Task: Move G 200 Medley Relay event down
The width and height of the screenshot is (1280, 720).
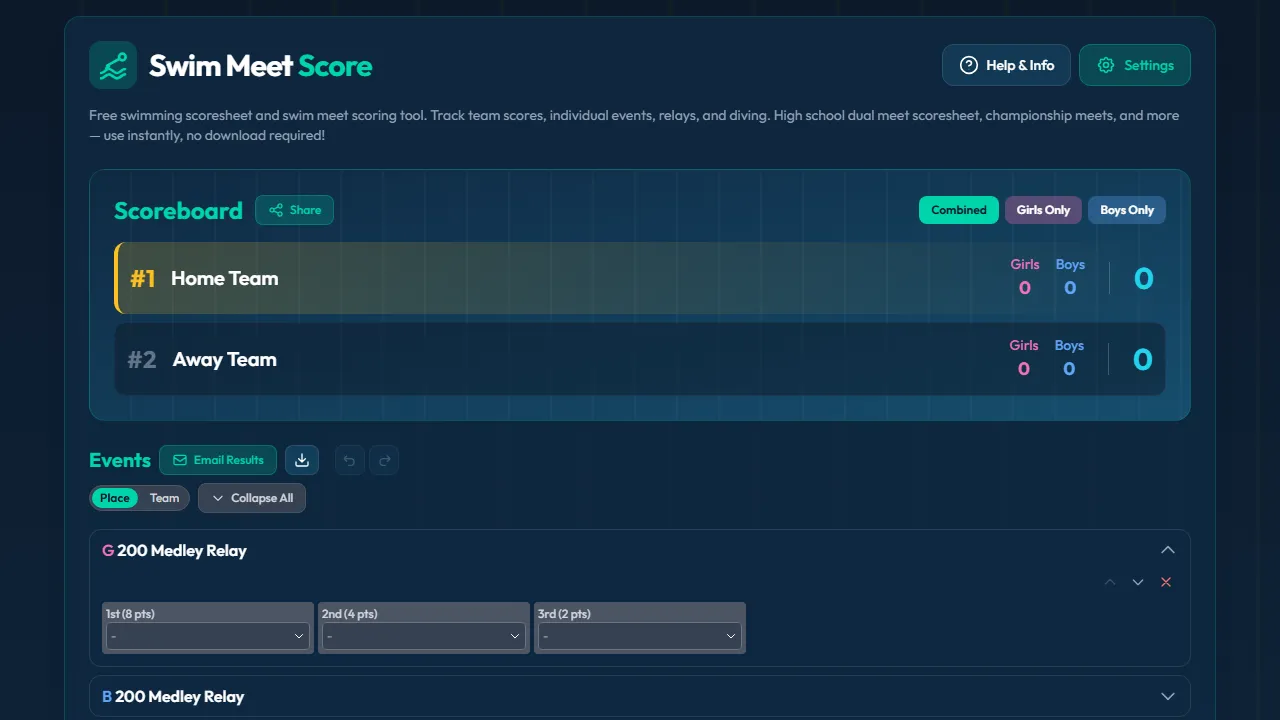Action: pyautogui.click(x=1137, y=581)
